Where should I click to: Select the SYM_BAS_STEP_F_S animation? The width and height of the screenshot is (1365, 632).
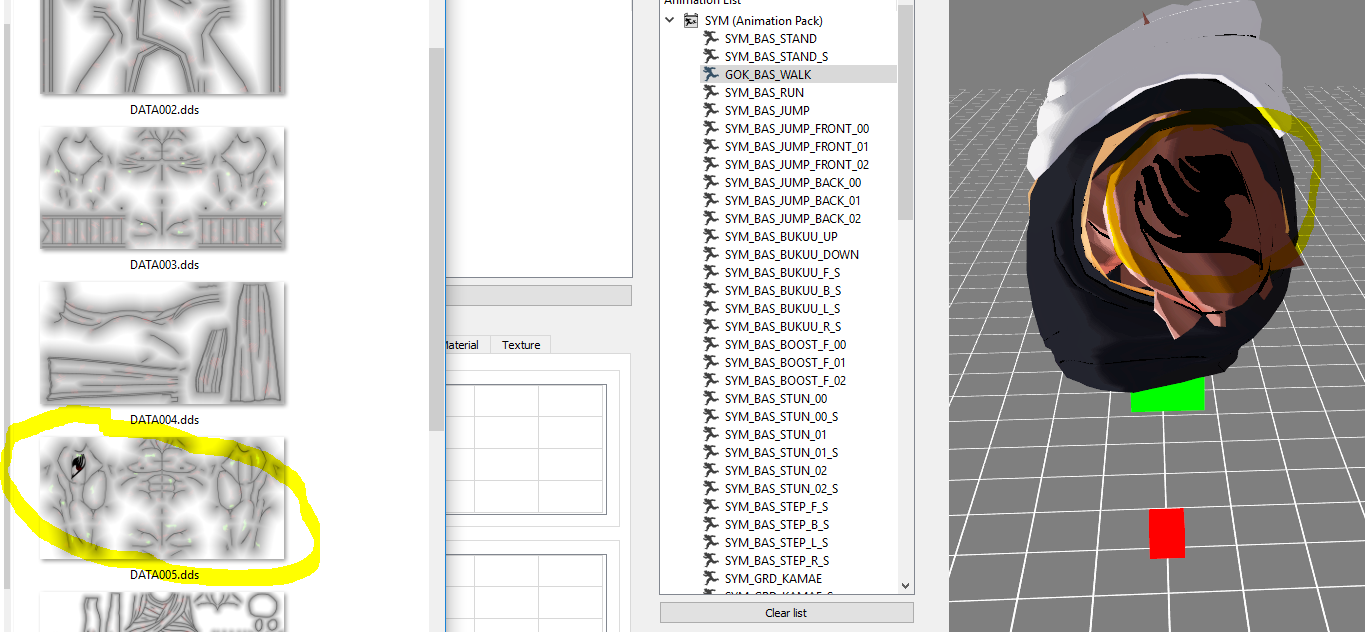tap(777, 506)
